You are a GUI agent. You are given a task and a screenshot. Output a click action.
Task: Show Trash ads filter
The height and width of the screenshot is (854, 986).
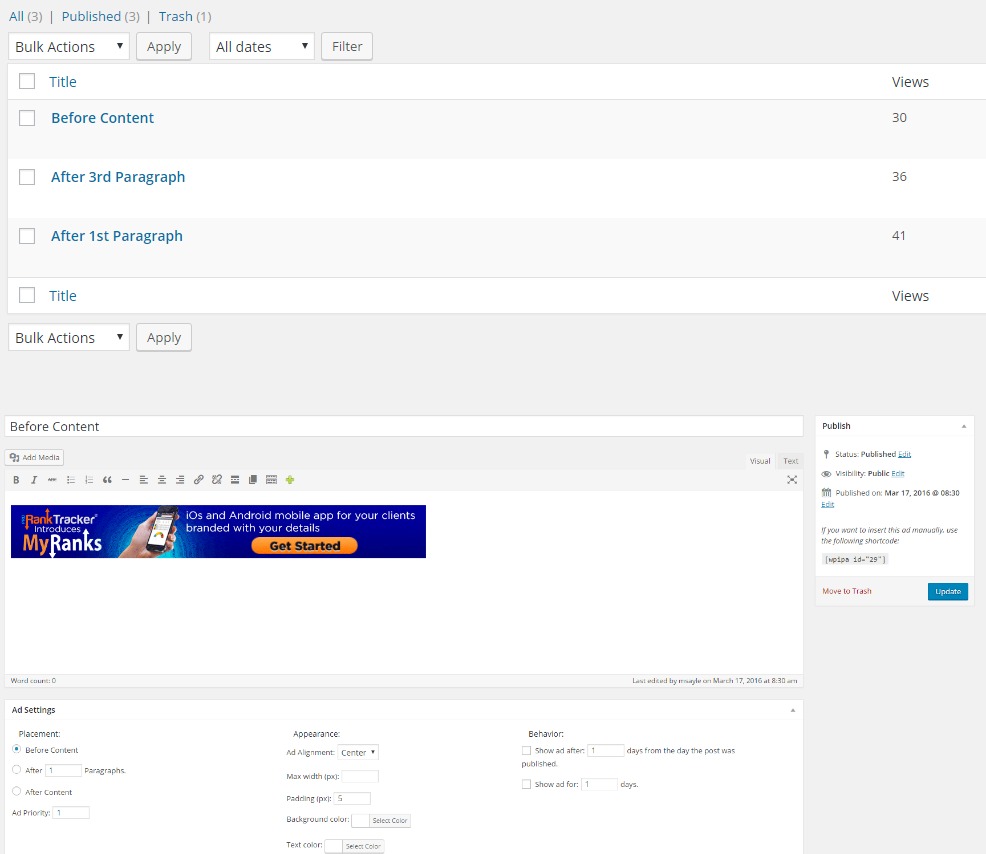pyautogui.click(x=175, y=16)
